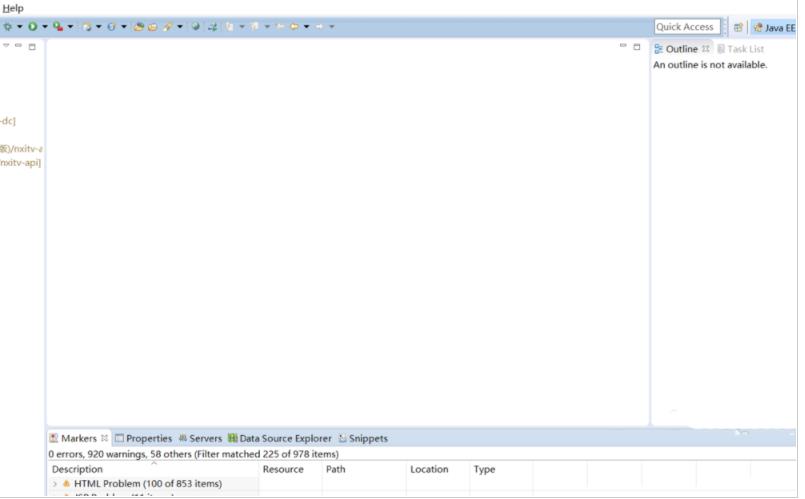Select the Task List tab
This screenshot has height=499, width=805.
[x=745, y=49]
